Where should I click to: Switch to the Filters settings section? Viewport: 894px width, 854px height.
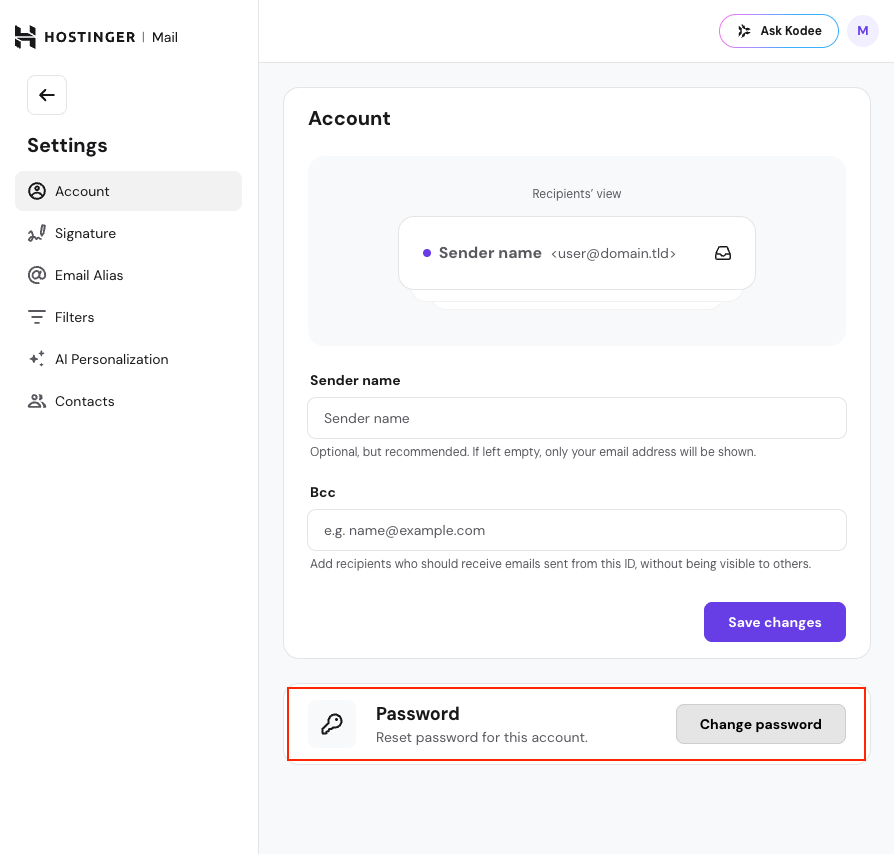[x=75, y=317]
